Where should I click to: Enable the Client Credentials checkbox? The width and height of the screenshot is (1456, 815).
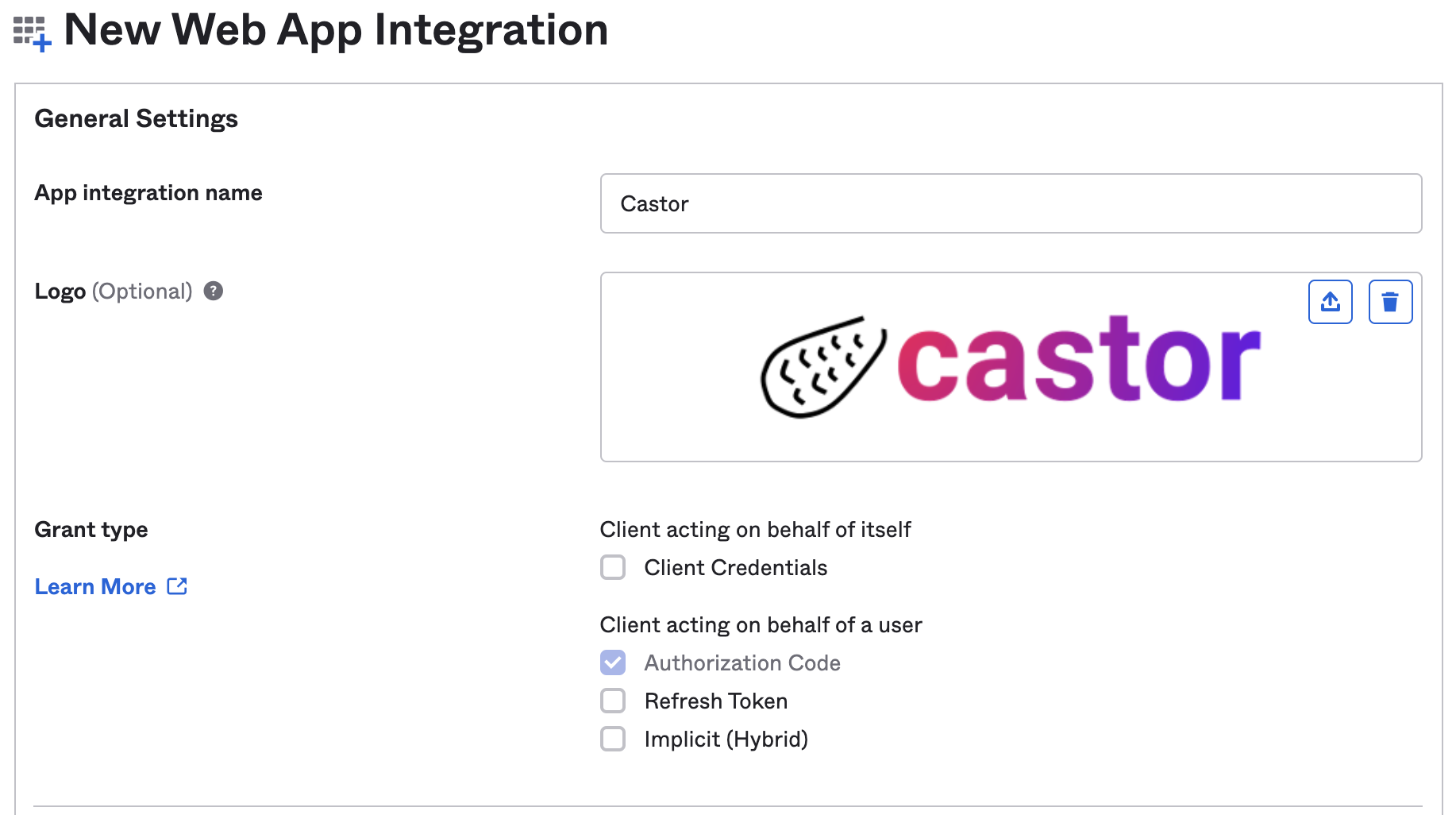coord(613,567)
